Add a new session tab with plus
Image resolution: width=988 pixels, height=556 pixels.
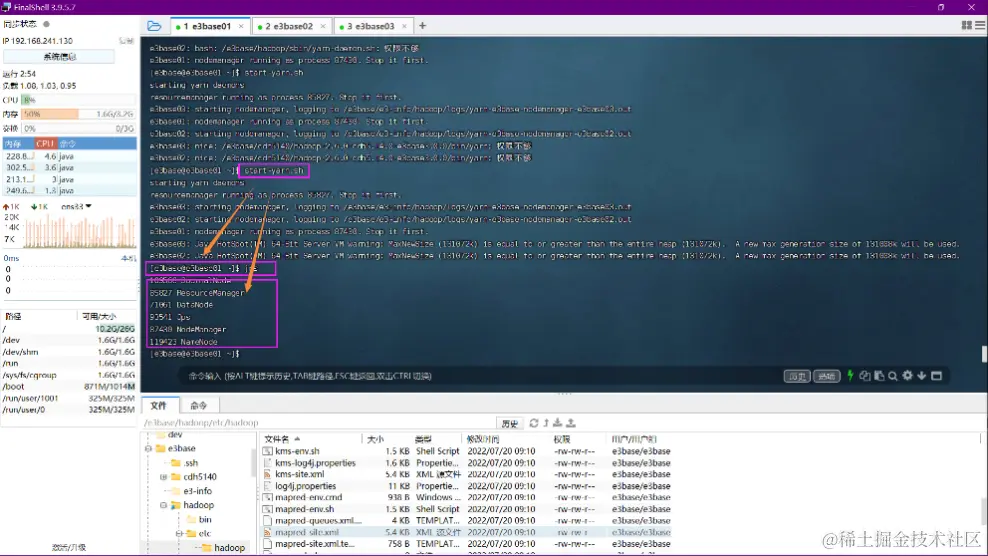pos(423,26)
